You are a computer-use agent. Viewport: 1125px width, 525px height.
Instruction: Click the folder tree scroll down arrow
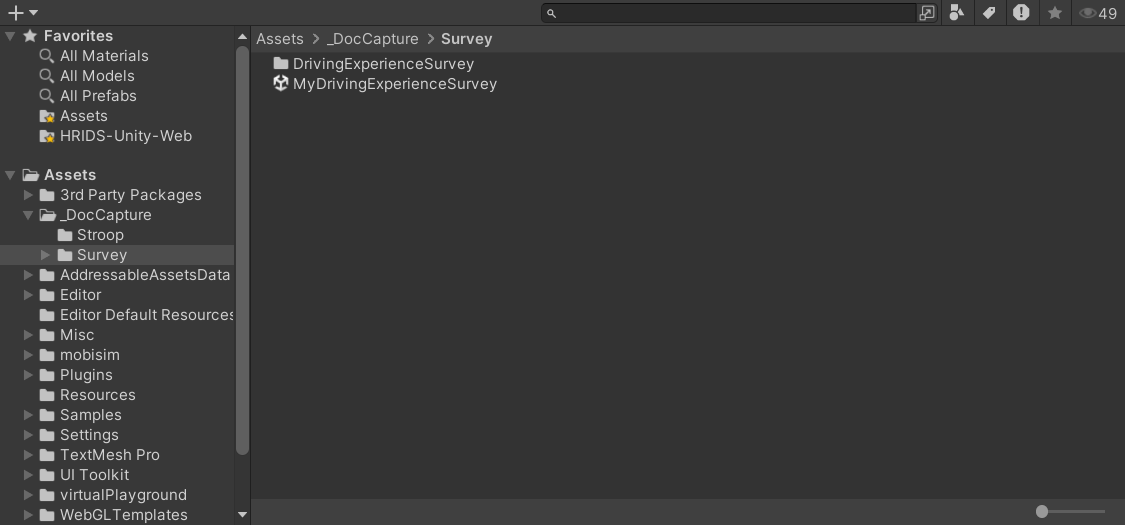pos(242,514)
